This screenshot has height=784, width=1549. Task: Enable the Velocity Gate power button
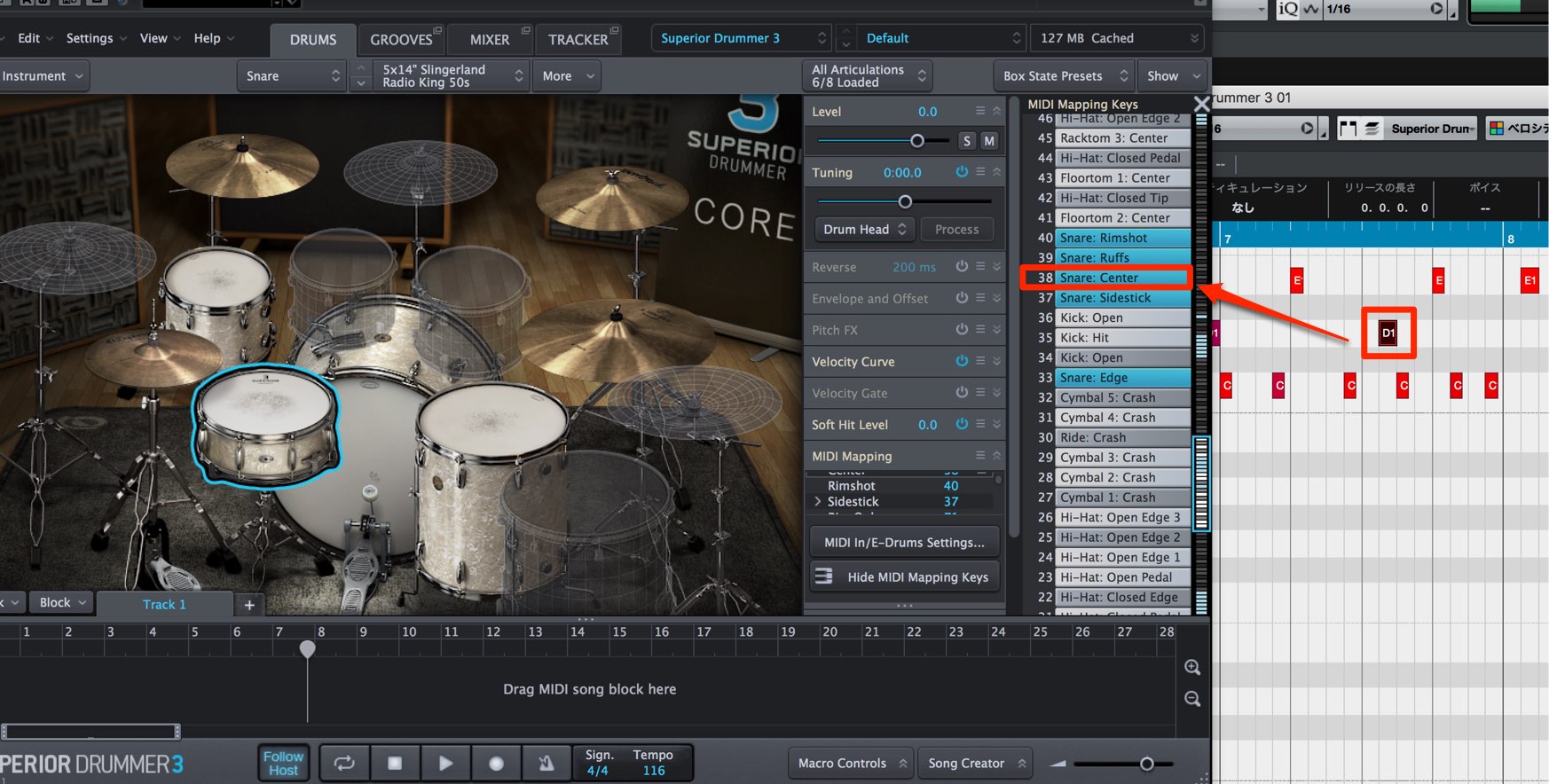click(x=962, y=392)
